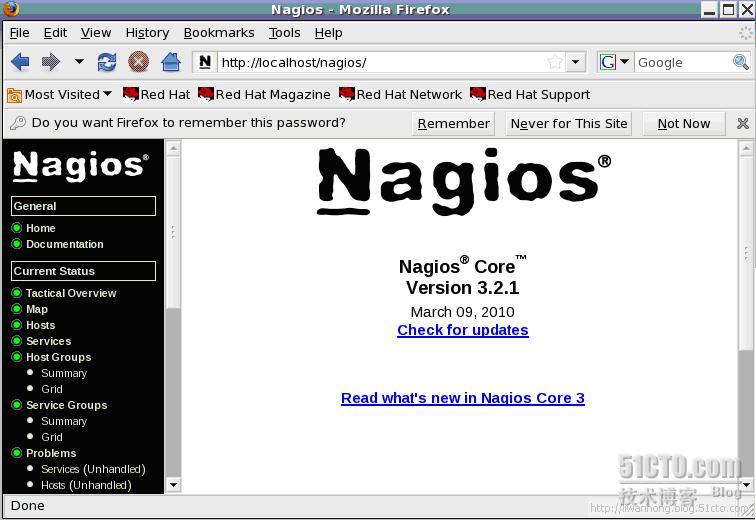Bookmark this page with the star icon

(x=555, y=62)
